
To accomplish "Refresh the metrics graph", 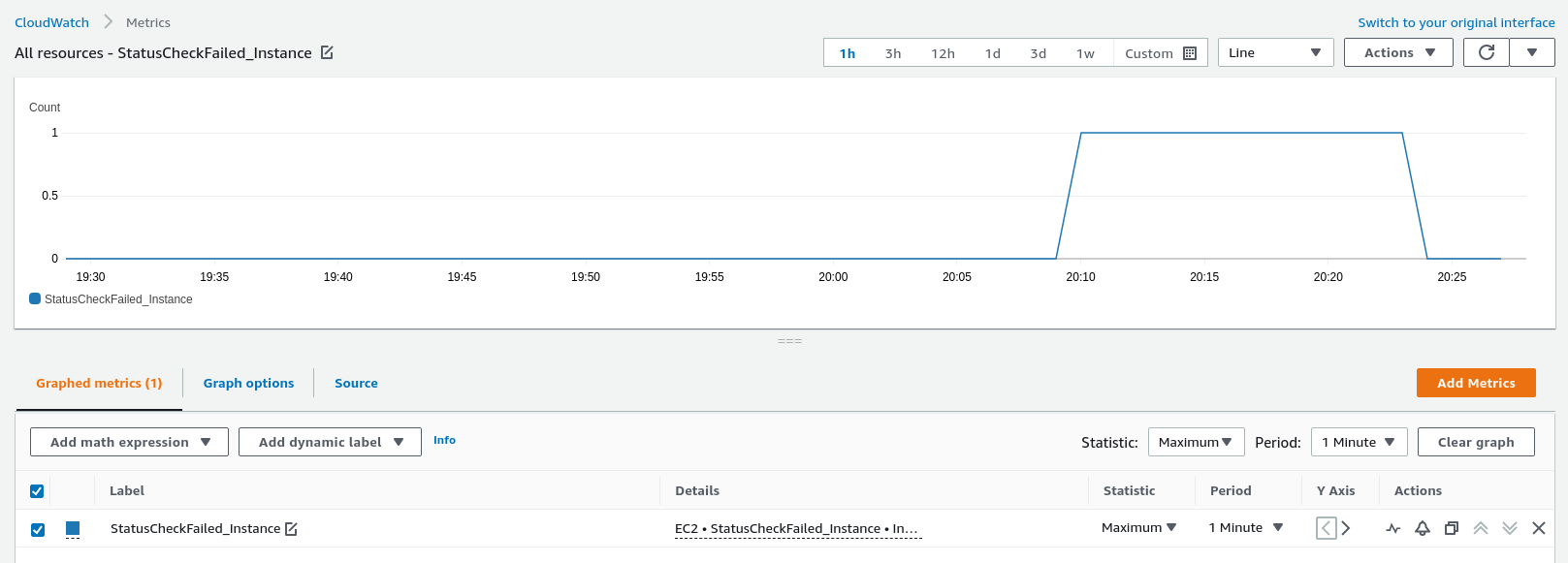I will [1486, 52].
